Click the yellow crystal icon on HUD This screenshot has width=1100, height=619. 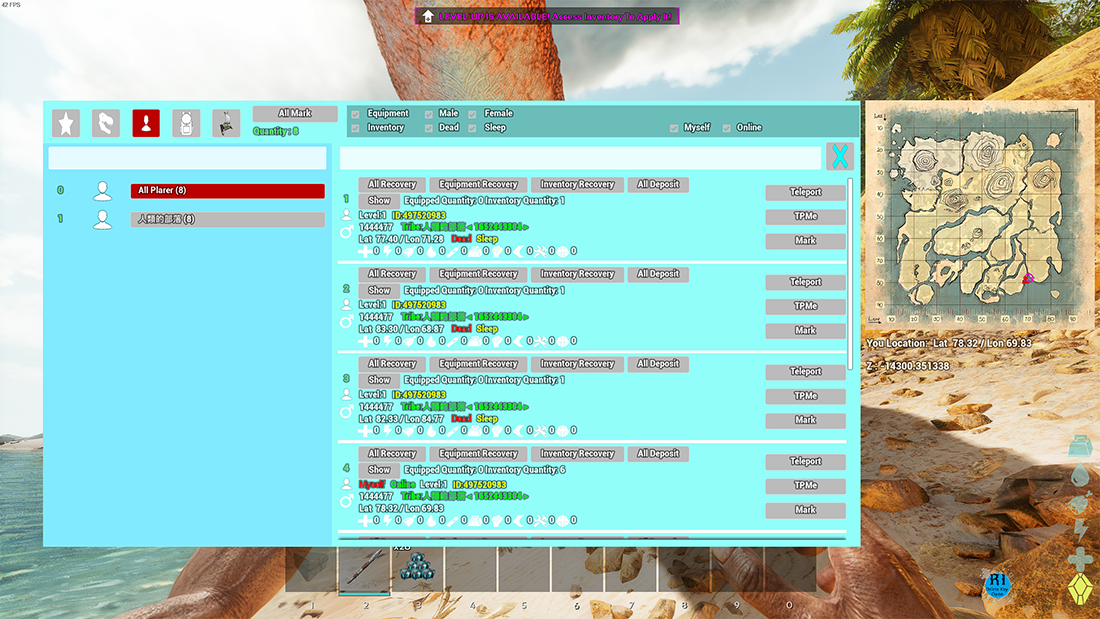[x=1081, y=587]
